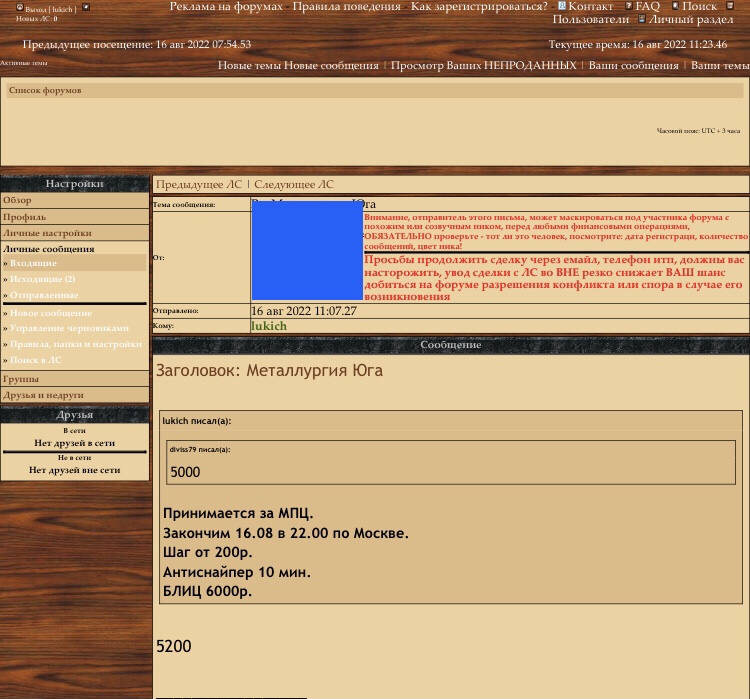Screen dimensions: 750x699
Task: Click the Поиск search icon
Action: coord(675,6)
